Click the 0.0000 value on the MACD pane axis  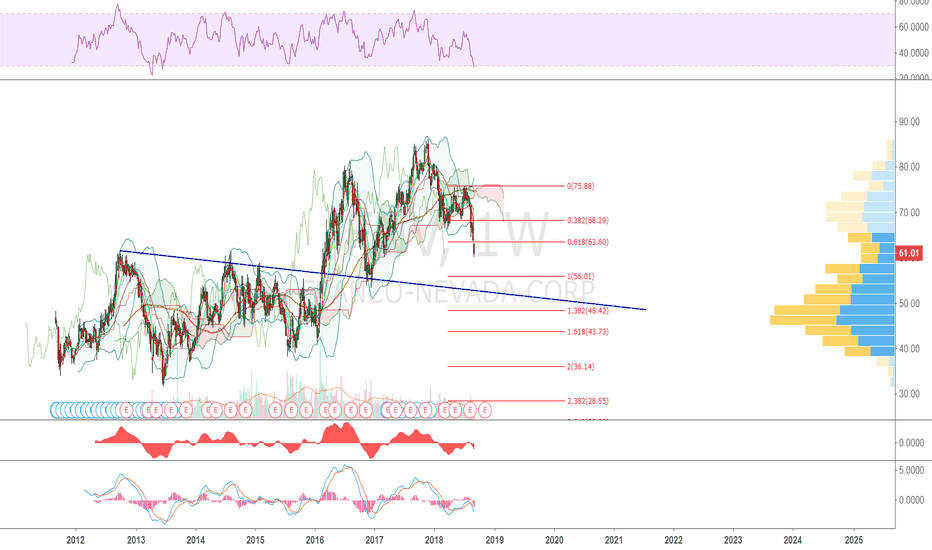(911, 500)
